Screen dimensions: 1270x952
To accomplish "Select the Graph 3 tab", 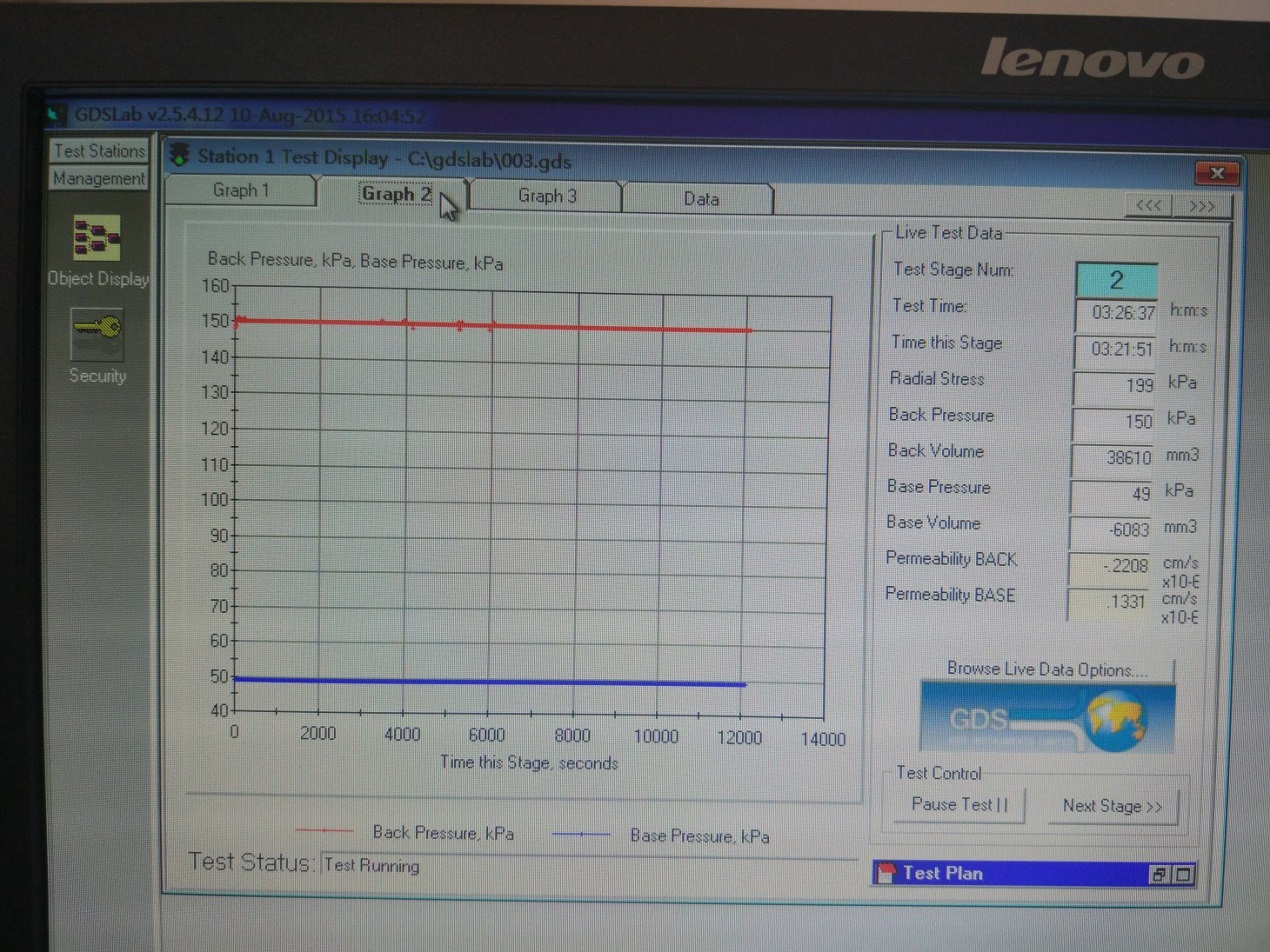I will [x=547, y=196].
